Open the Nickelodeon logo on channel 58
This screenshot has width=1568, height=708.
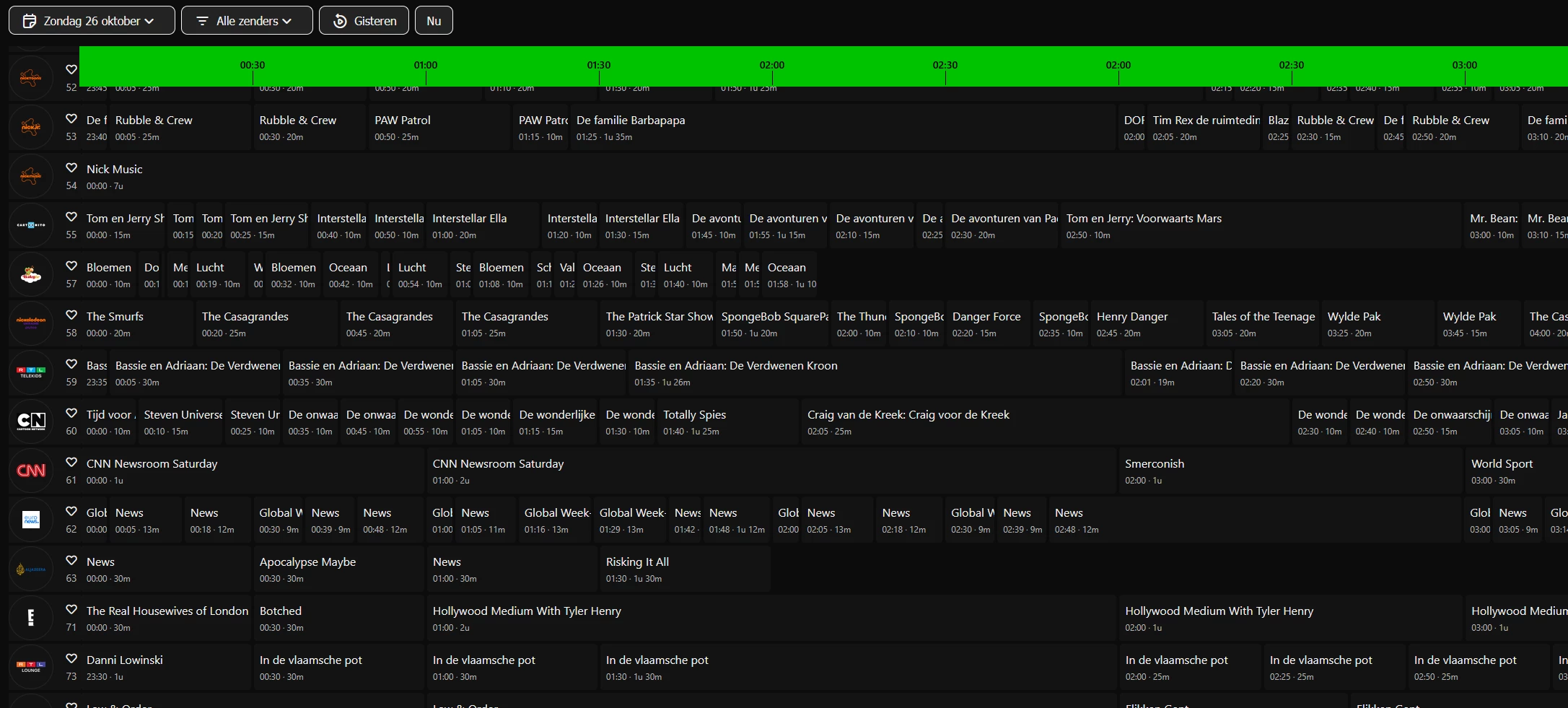[x=31, y=323]
